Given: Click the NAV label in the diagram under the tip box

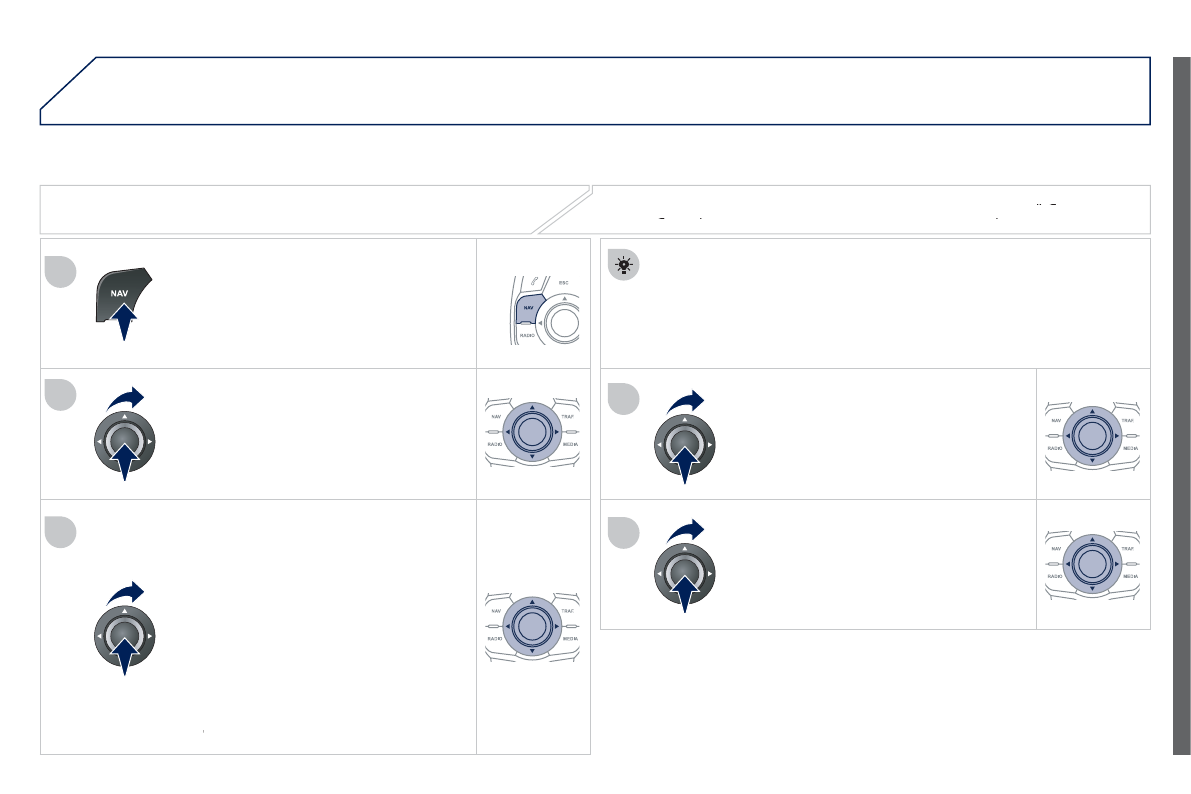Looking at the screenshot, I should coord(1056,421).
